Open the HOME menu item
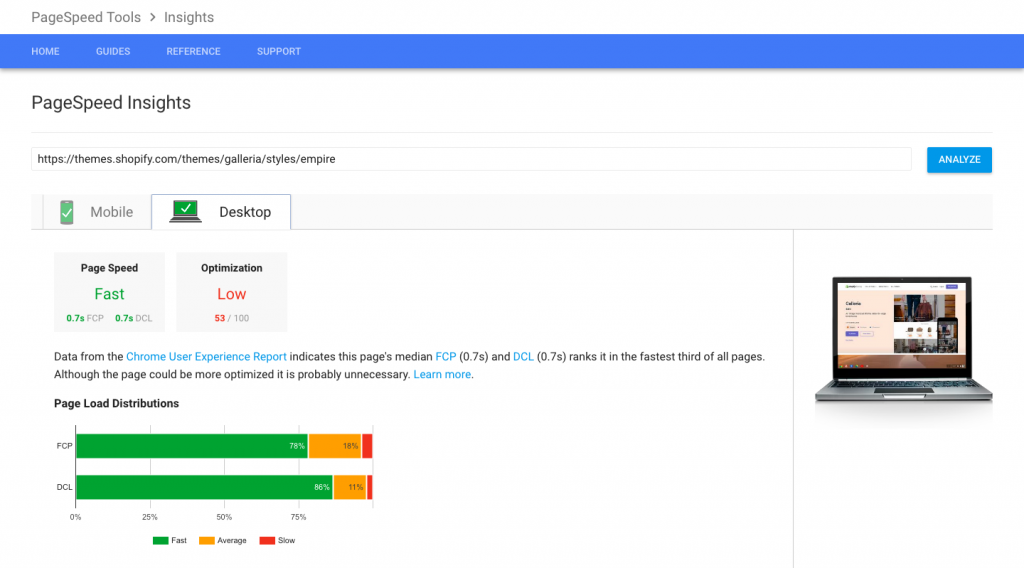Image resolution: width=1024 pixels, height=568 pixels. [x=46, y=51]
